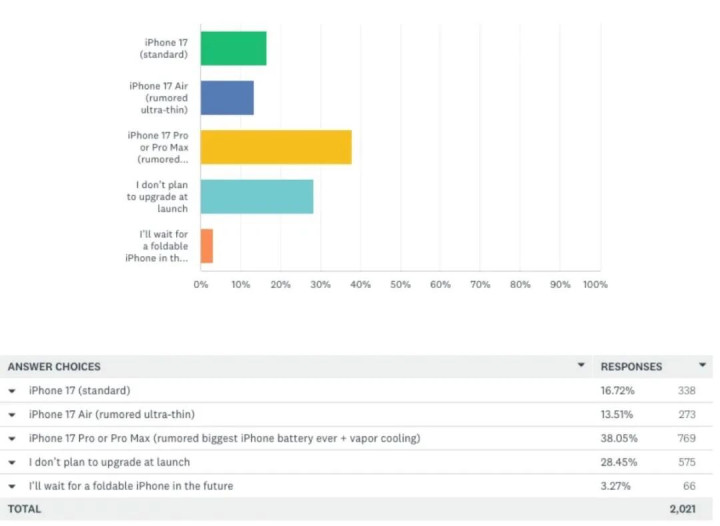Click the TOTAL row label
This screenshot has height=526, width=720.
[24, 509]
